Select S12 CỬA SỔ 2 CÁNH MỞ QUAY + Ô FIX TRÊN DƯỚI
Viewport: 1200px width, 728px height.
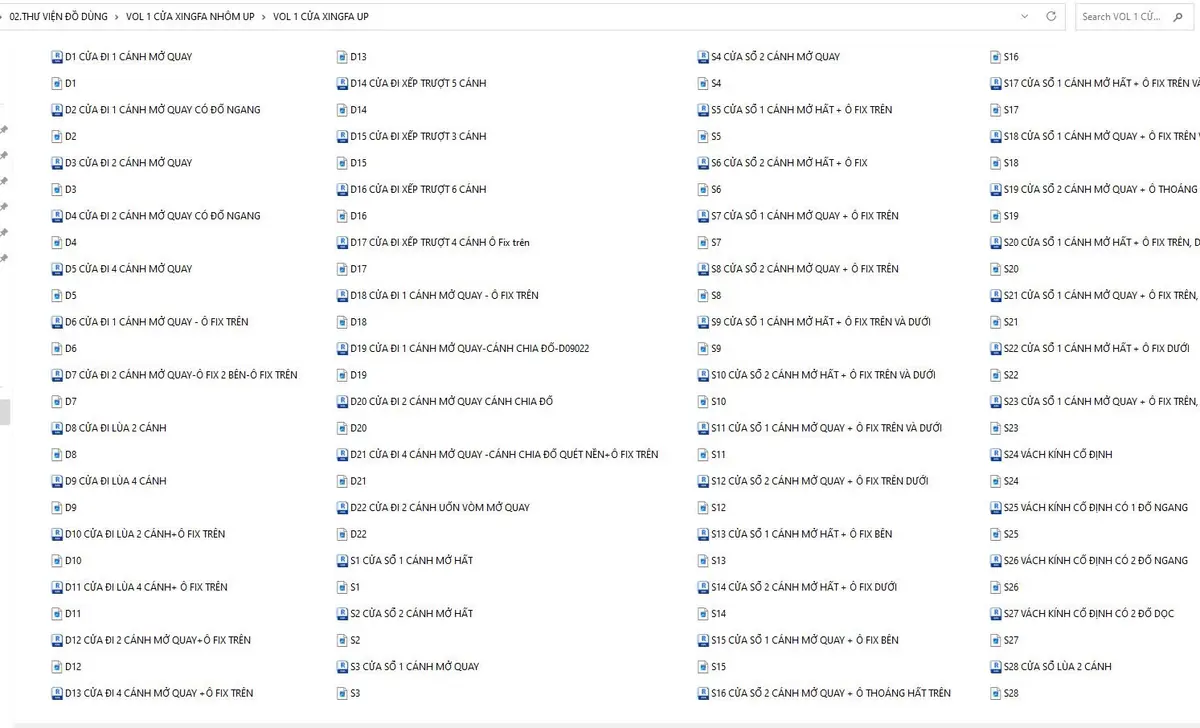tap(813, 481)
